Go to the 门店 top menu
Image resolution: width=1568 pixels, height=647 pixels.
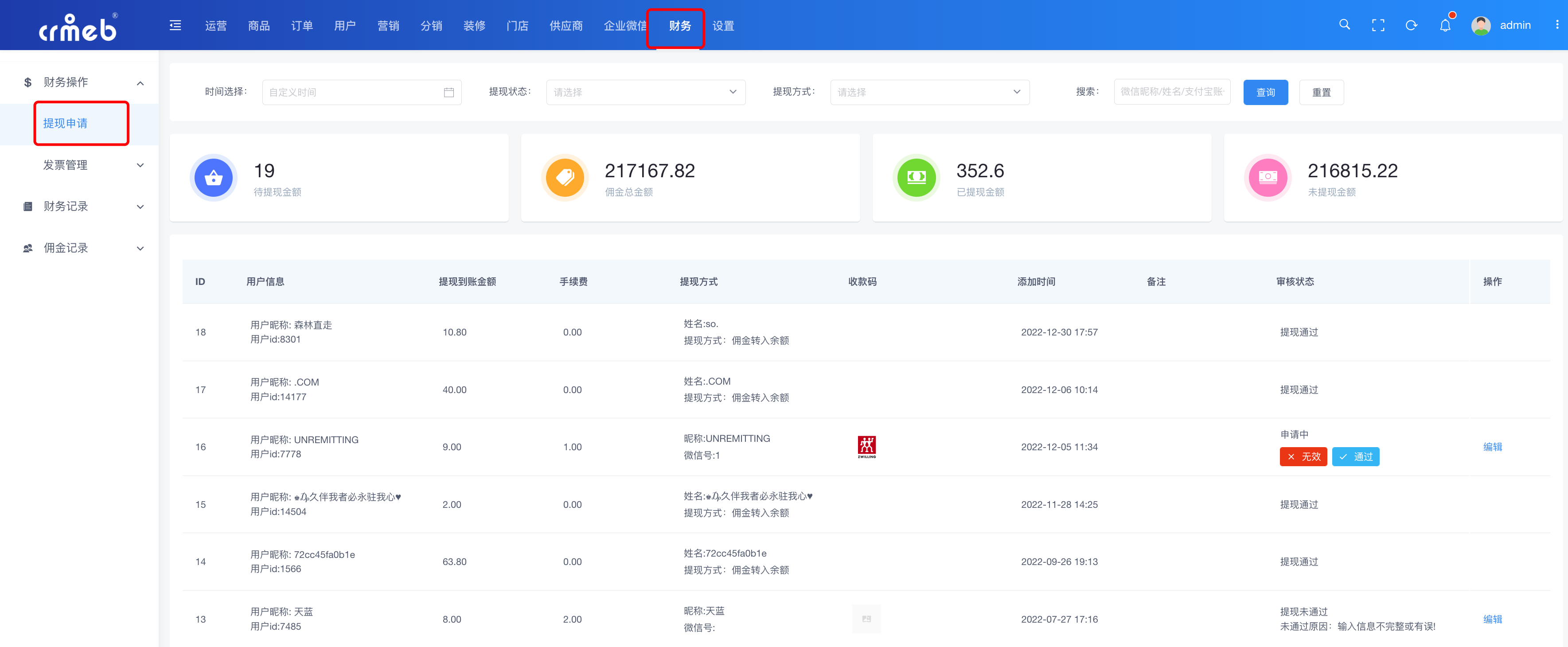click(517, 26)
